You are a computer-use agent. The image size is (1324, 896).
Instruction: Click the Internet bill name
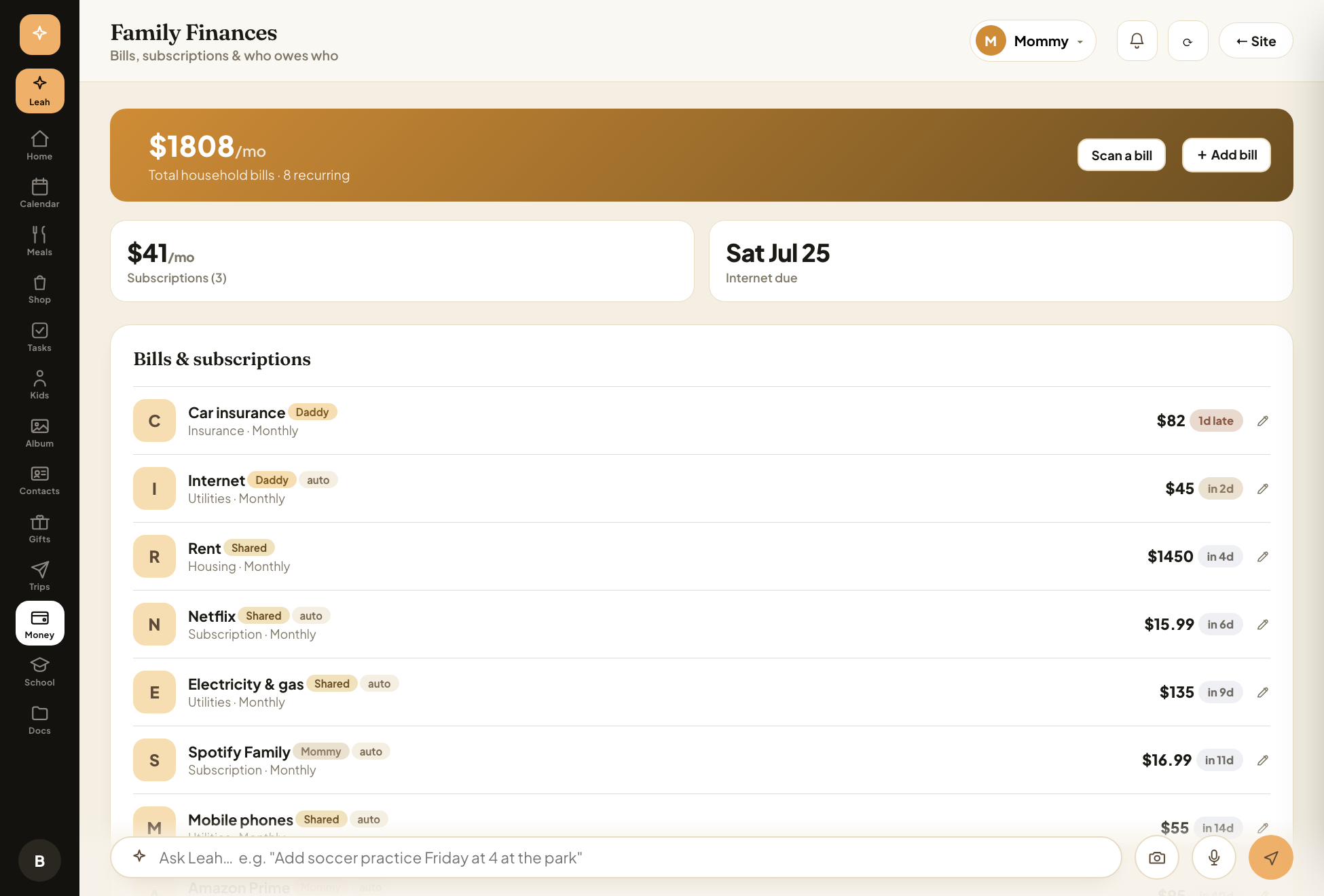(216, 481)
